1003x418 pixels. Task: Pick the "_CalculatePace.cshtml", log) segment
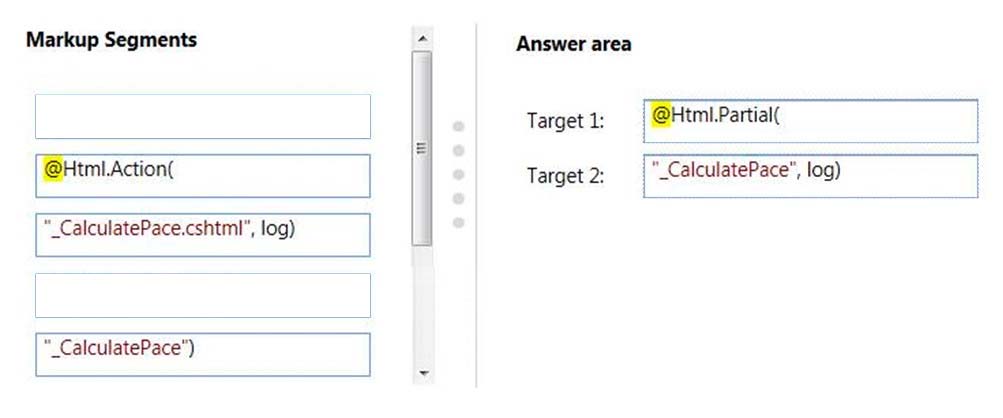(203, 235)
